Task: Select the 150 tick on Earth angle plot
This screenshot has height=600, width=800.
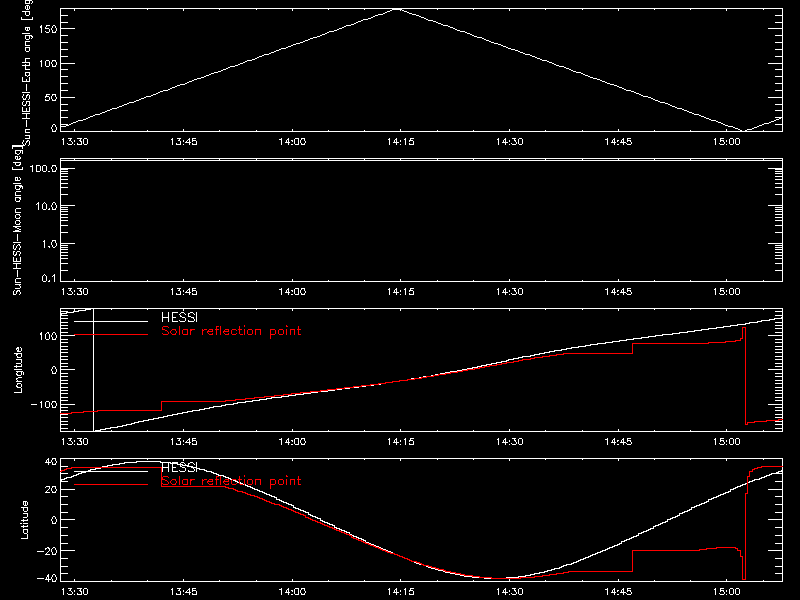Action: (48, 29)
